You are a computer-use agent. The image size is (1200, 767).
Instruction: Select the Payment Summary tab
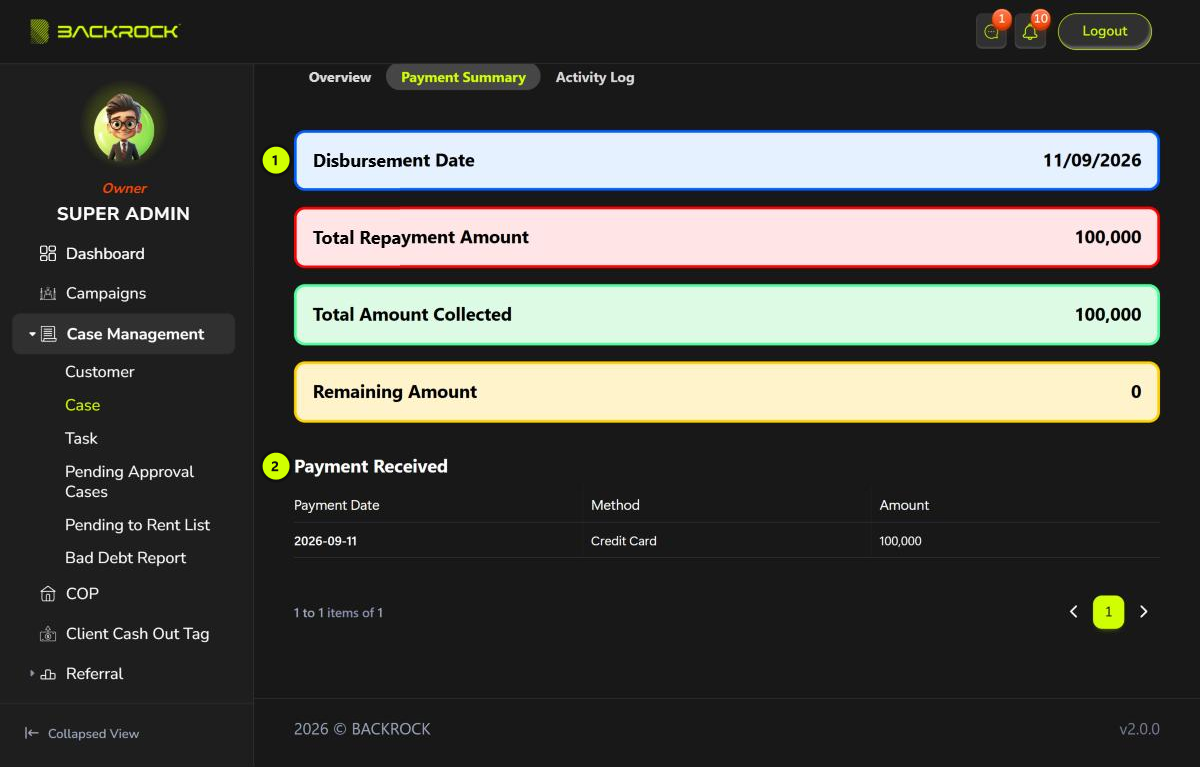pos(463,77)
